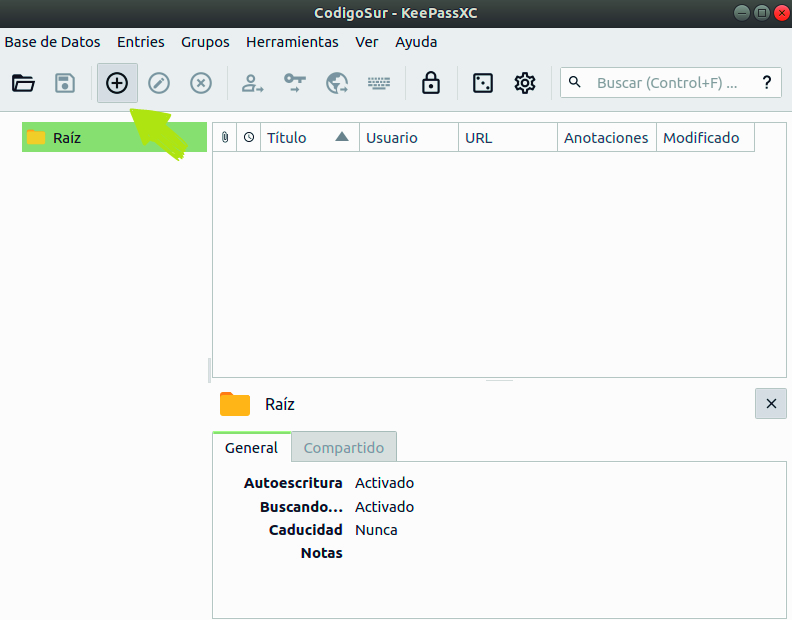792x620 pixels.
Task: Open database with the folder icon
Action: point(23,83)
